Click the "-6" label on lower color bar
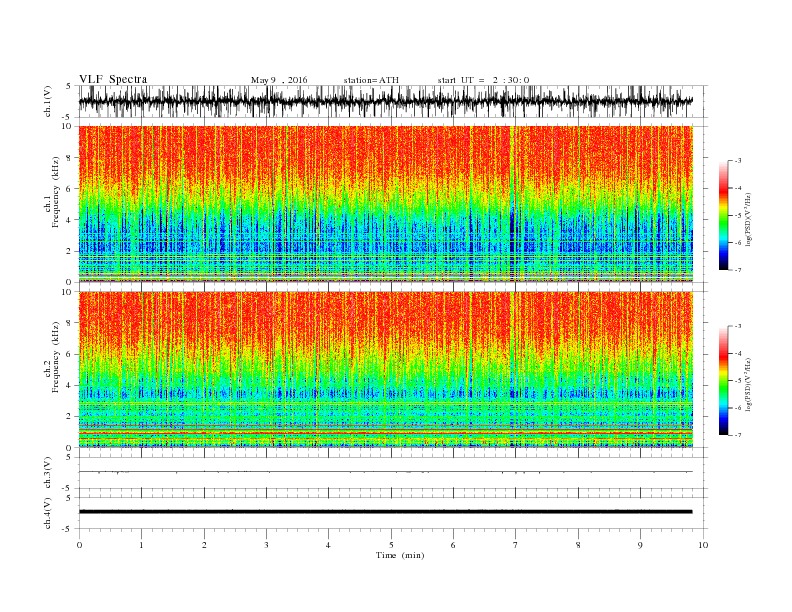The height and width of the screenshot is (612, 792). click(738, 408)
